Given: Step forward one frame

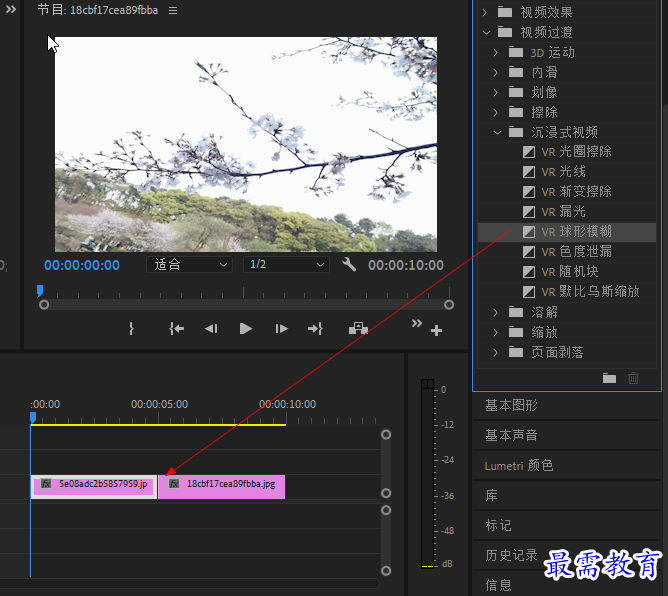Looking at the screenshot, I should tap(281, 328).
